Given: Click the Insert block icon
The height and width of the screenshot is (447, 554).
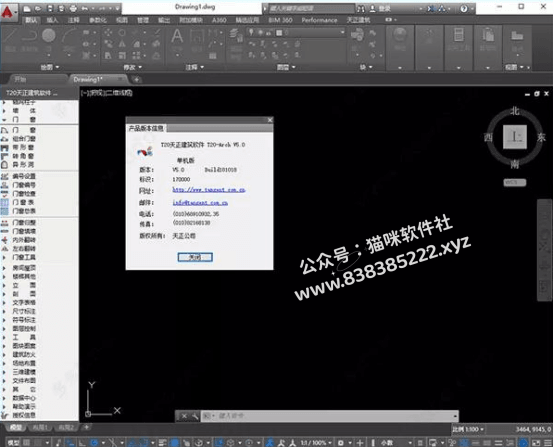Looking at the screenshot, I should click(x=357, y=35).
